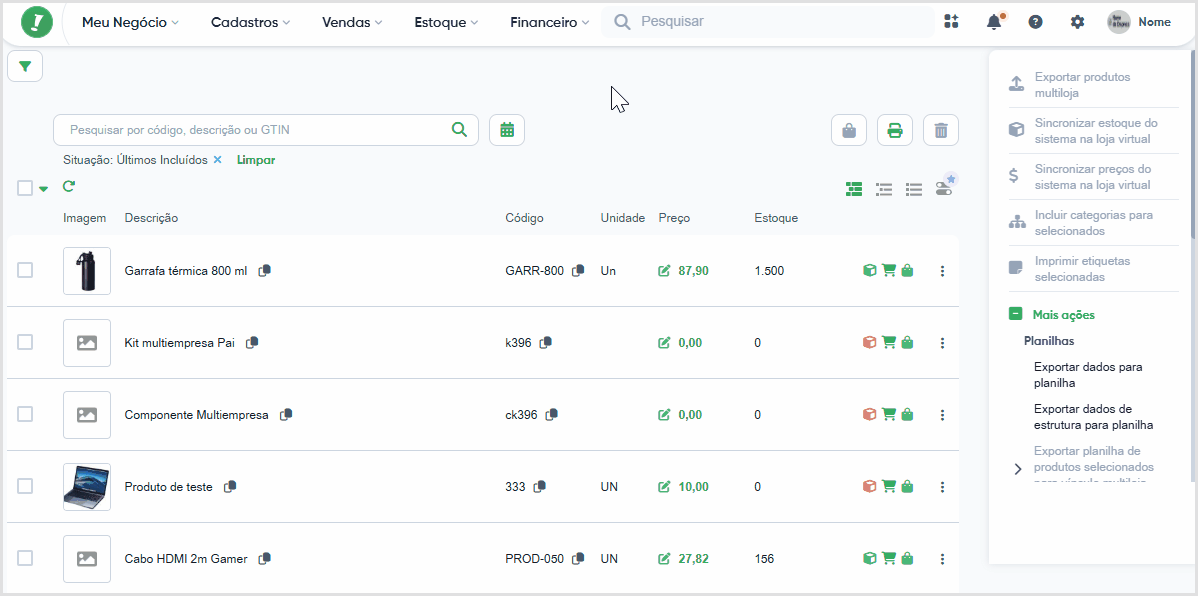This screenshot has height=596, width=1198.
Task: Open stock box icon for Garrafa térmica
Action: (869, 270)
